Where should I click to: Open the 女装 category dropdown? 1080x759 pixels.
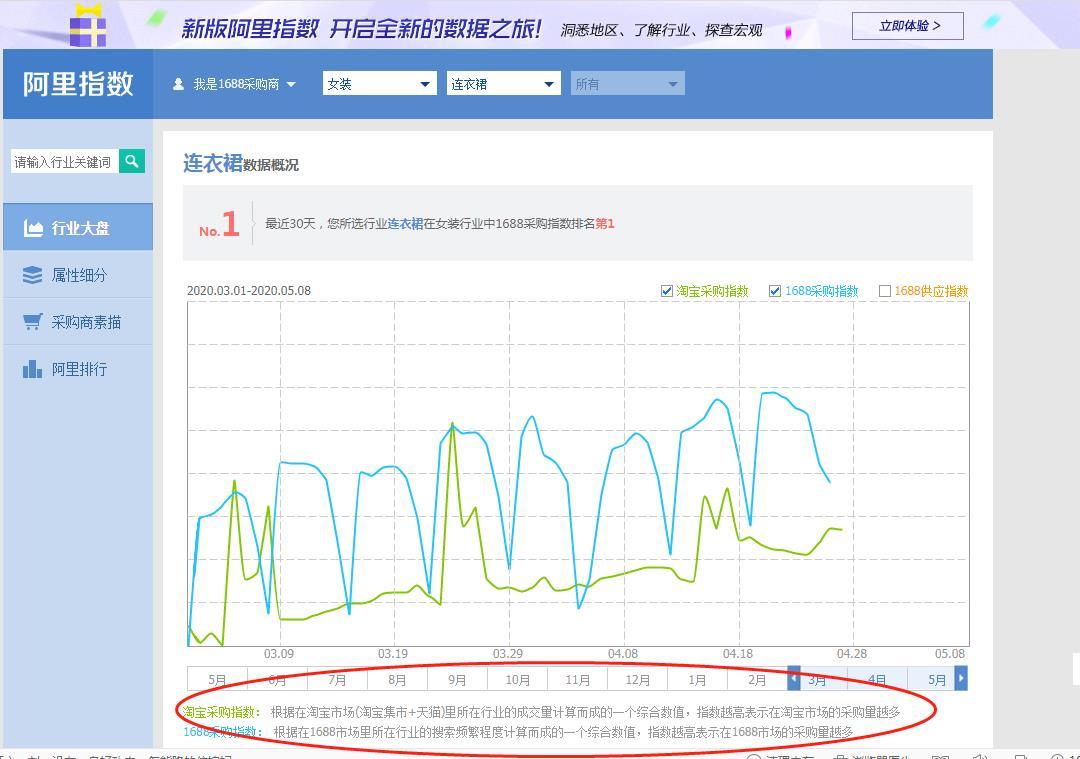coord(380,84)
